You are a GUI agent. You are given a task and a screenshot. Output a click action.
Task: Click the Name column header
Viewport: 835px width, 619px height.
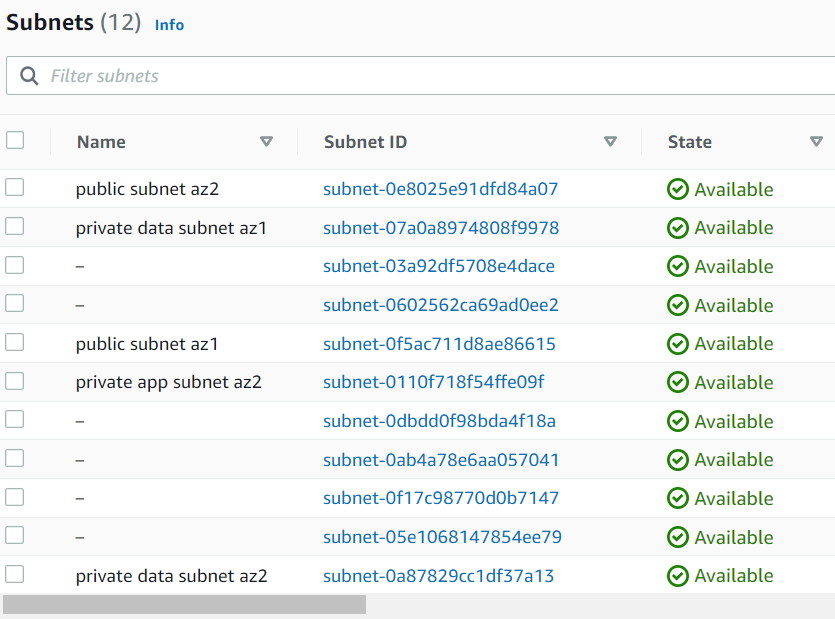click(x=100, y=141)
